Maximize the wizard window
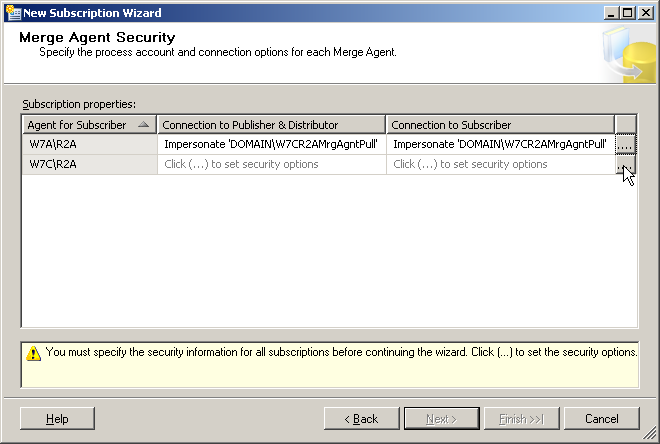Screen dimensions: 660x444 627,13
